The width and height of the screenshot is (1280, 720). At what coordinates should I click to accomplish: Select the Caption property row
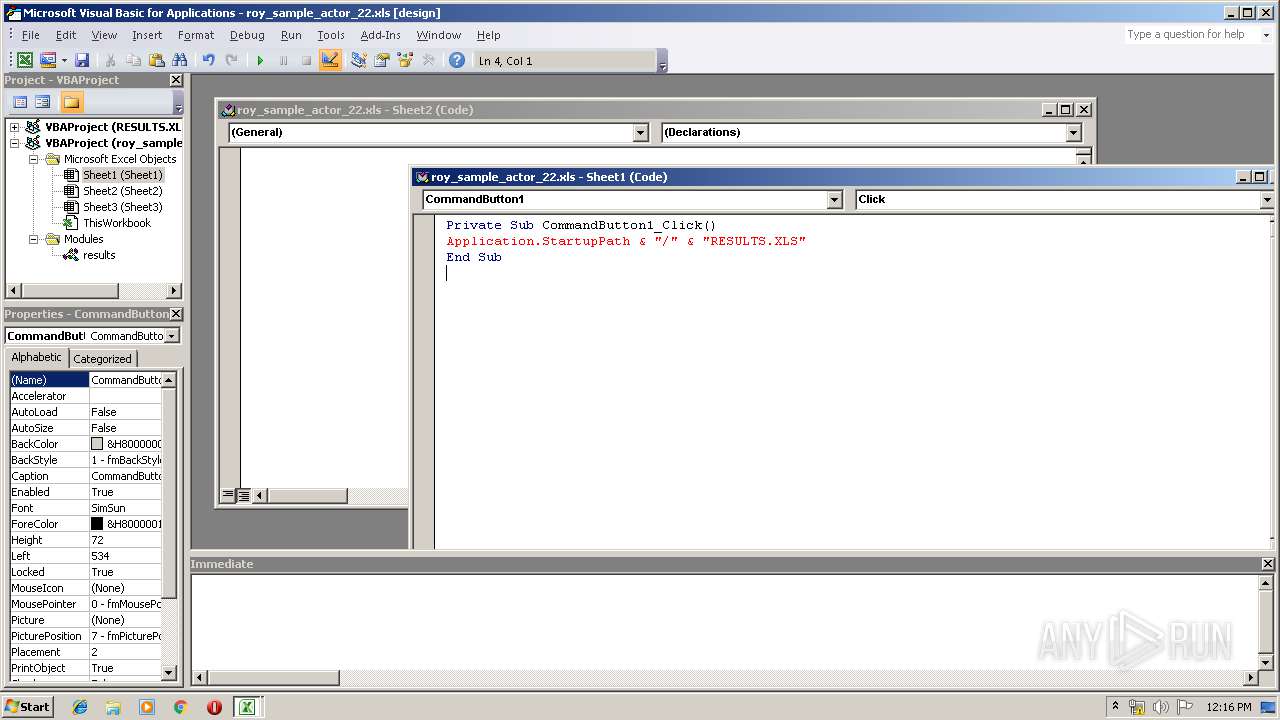[x=85, y=476]
